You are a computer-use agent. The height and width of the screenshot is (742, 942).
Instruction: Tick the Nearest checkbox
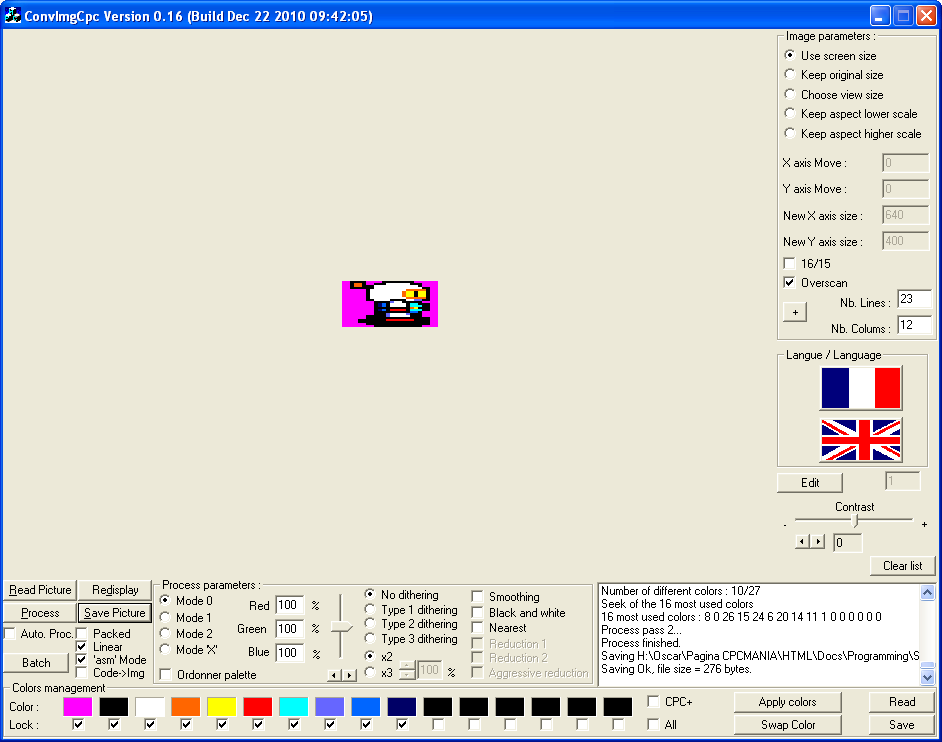[478, 628]
